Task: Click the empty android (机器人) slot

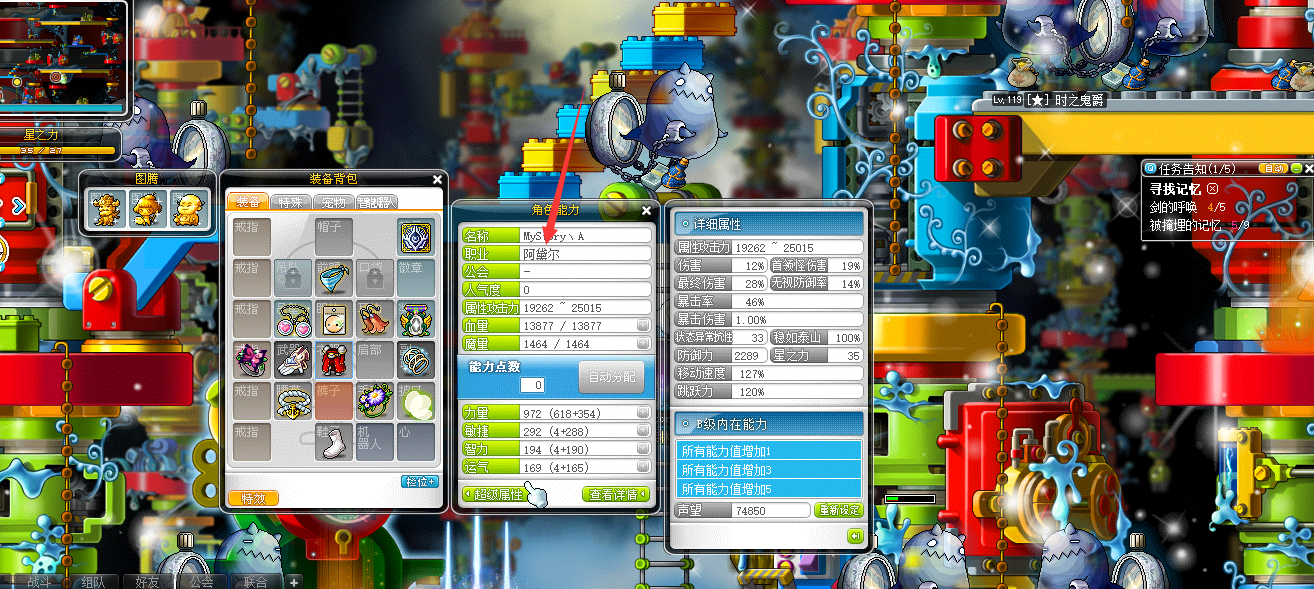Action: coord(375,442)
